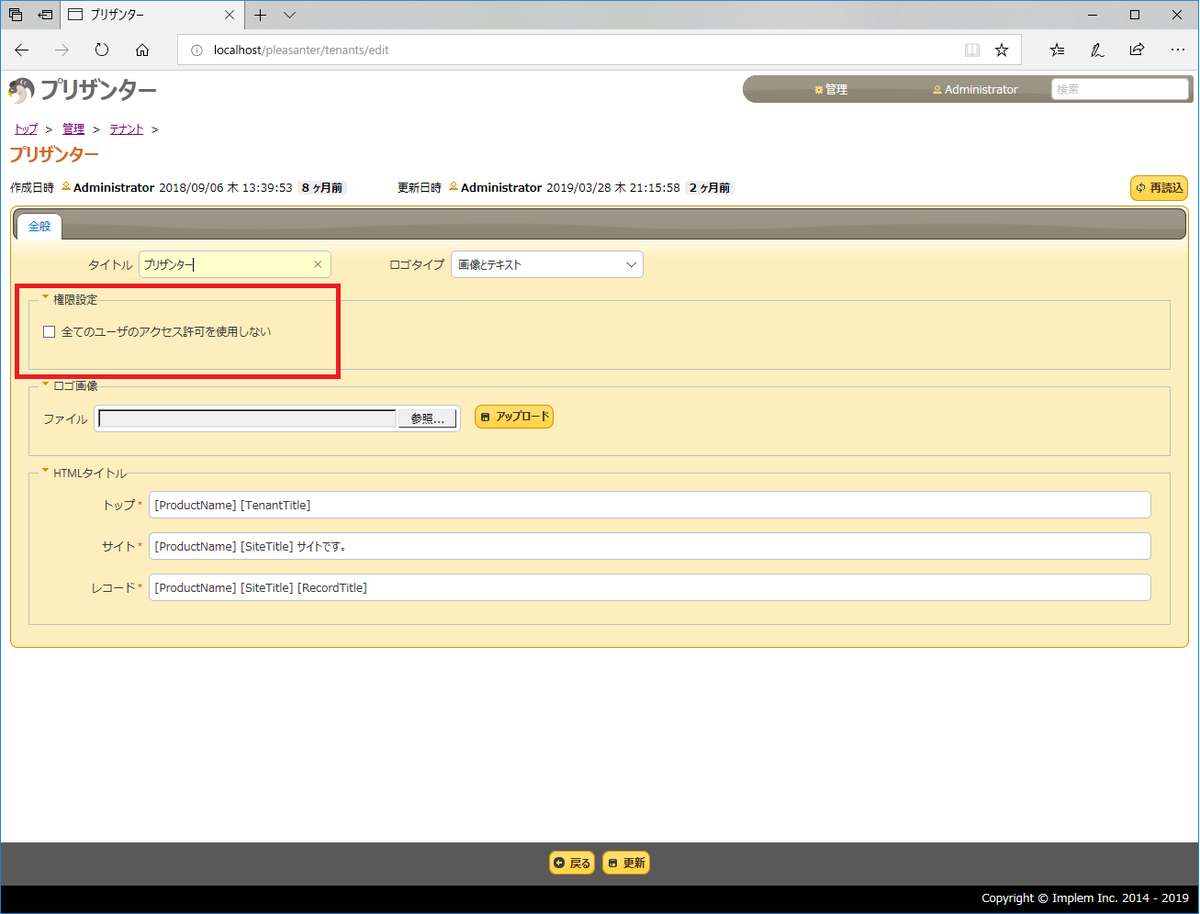Click the site information icon in address bar
The width and height of the screenshot is (1200, 914).
pyautogui.click(x=196, y=49)
